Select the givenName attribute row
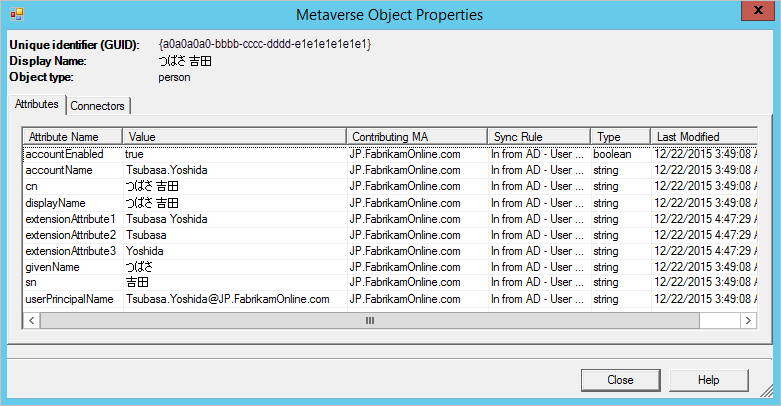 point(390,267)
